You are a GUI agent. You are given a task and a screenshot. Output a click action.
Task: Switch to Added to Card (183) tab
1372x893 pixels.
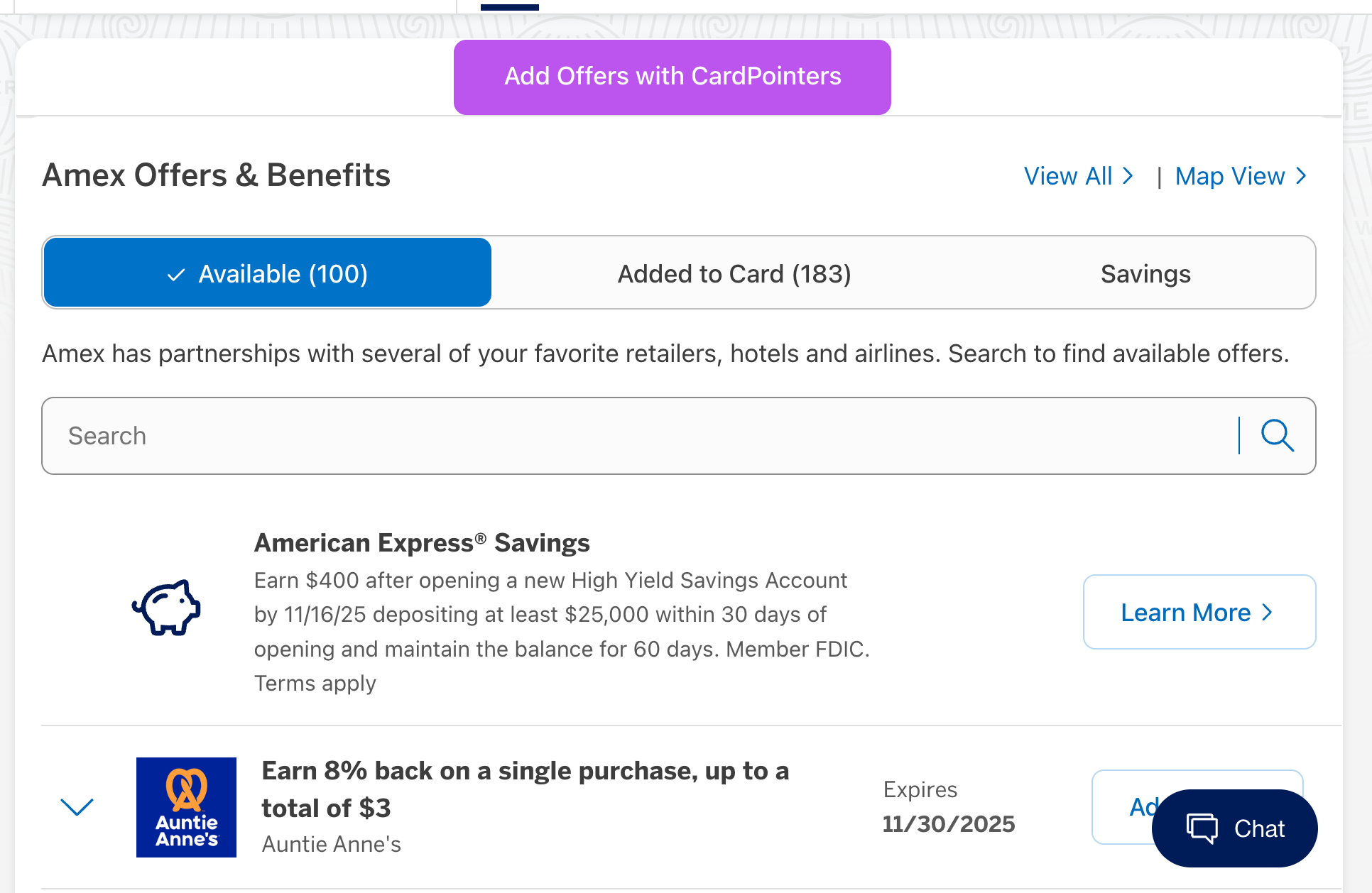coord(734,273)
